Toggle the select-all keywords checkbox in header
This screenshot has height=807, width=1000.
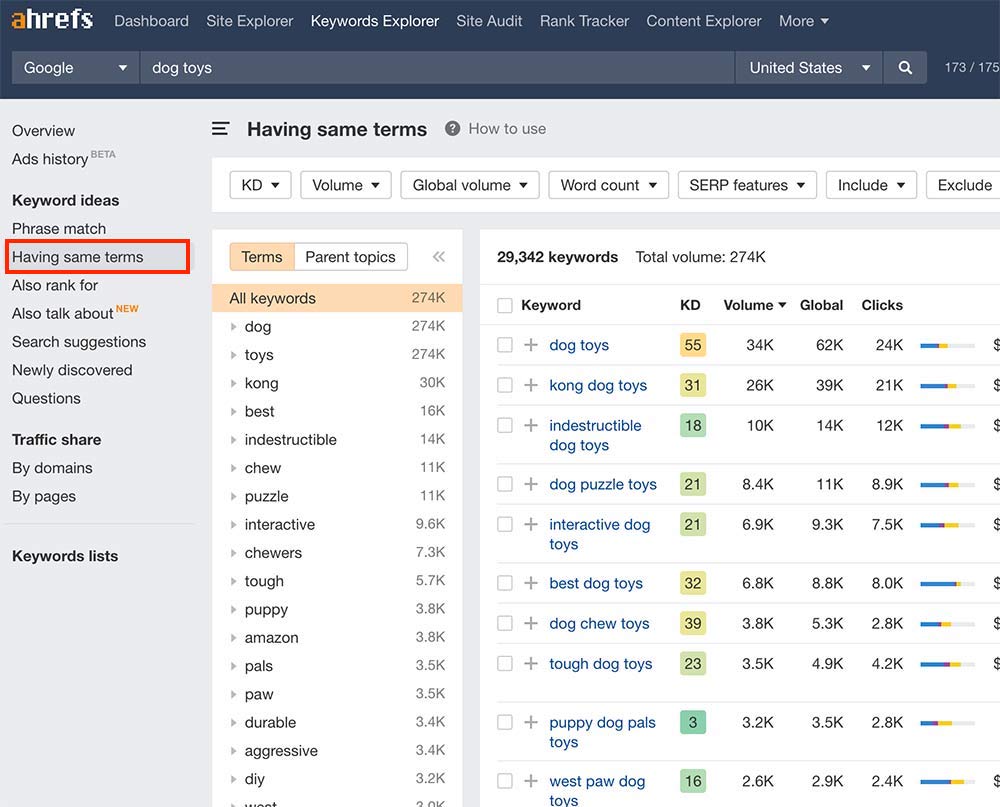click(505, 305)
